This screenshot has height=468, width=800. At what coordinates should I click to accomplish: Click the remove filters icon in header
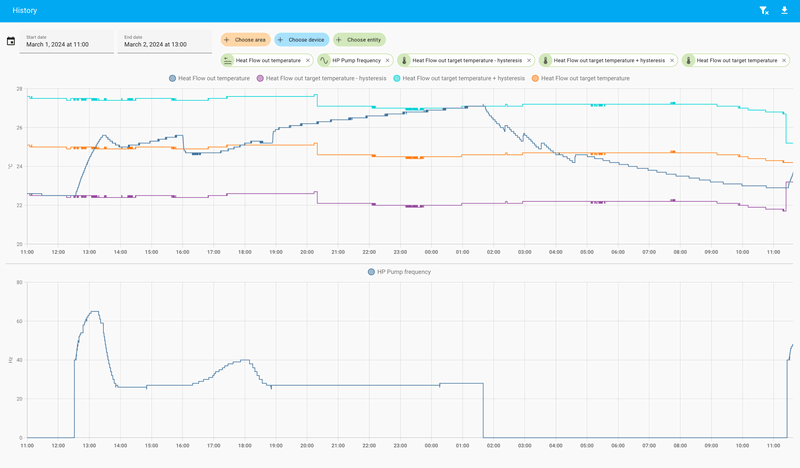point(764,10)
